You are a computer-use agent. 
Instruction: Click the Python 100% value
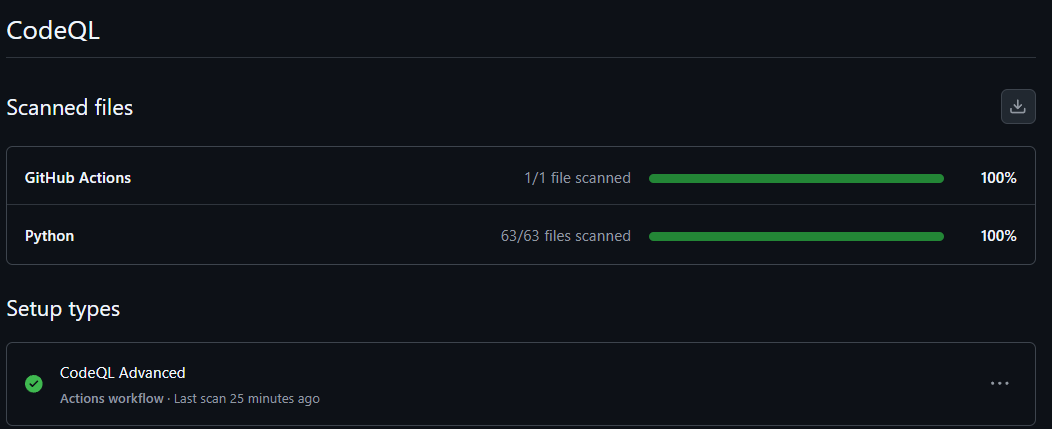[998, 236]
